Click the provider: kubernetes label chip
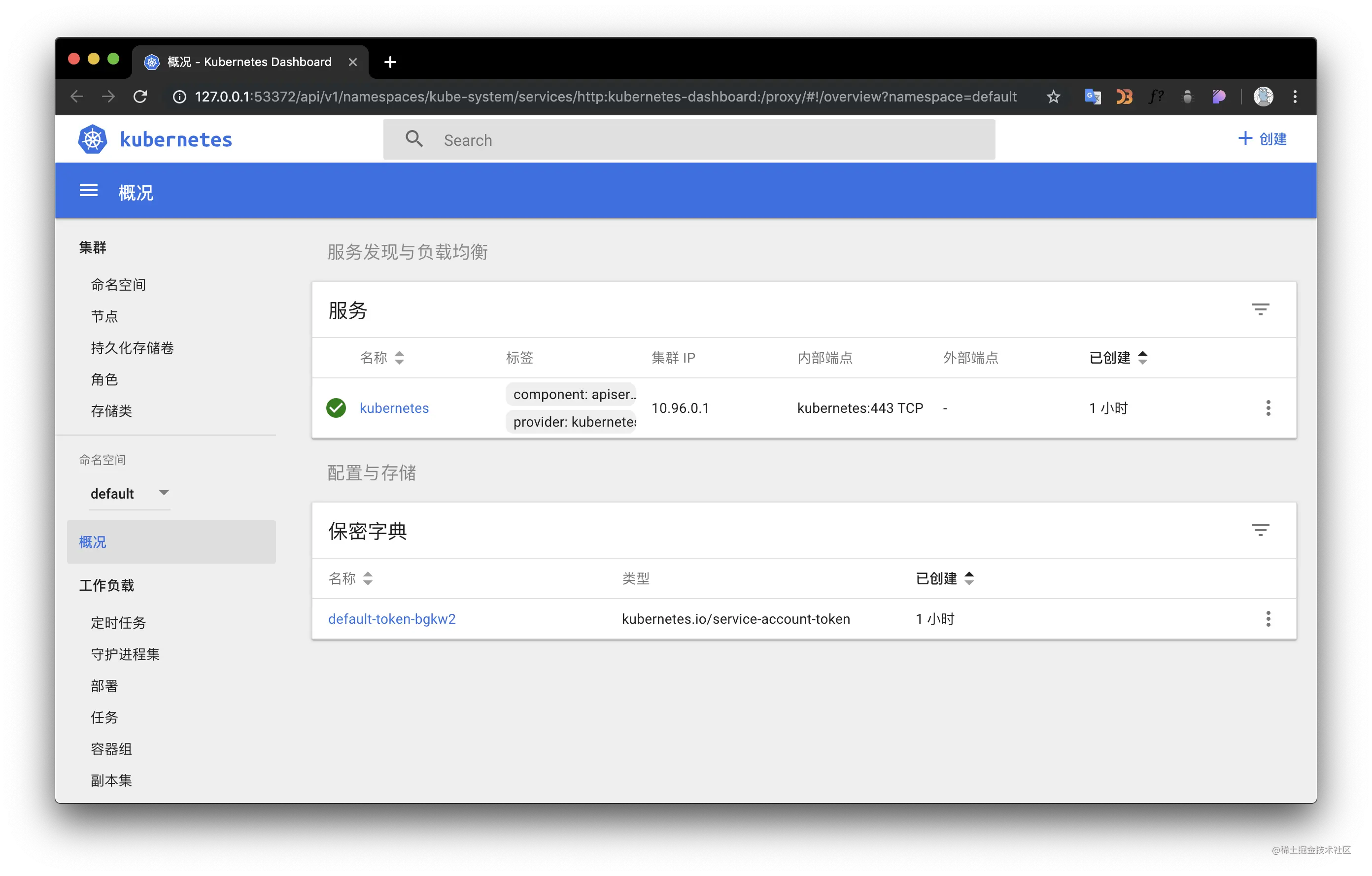The width and height of the screenshot is (1372, 876). [x=571, y=421]
